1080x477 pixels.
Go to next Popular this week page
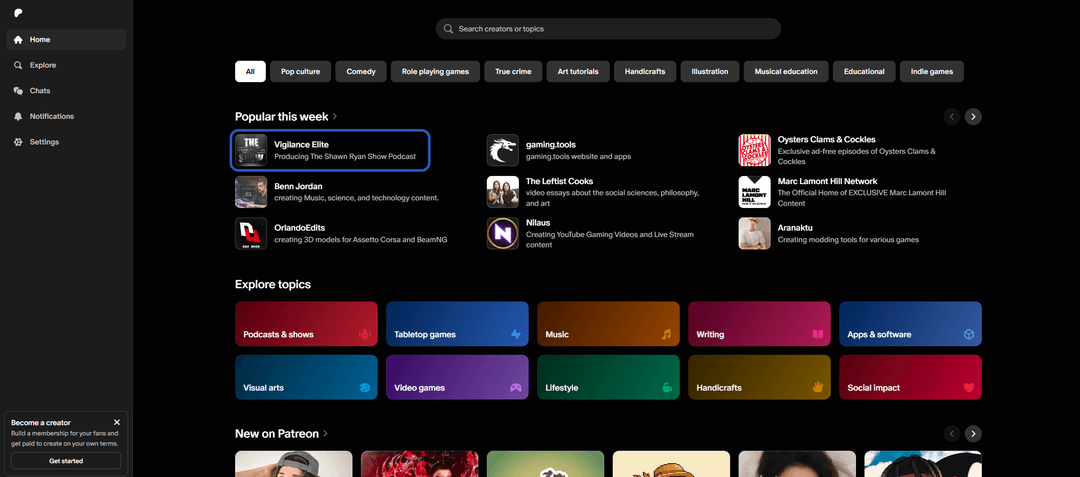pos(973,116)
